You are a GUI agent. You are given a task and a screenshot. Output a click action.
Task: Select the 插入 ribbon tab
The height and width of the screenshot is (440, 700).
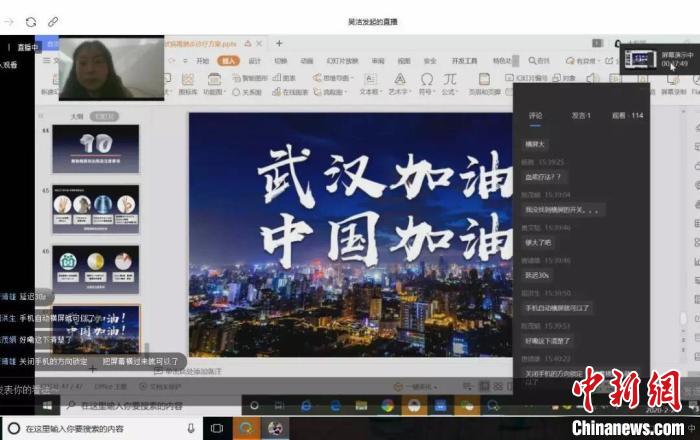pos(229,60)
